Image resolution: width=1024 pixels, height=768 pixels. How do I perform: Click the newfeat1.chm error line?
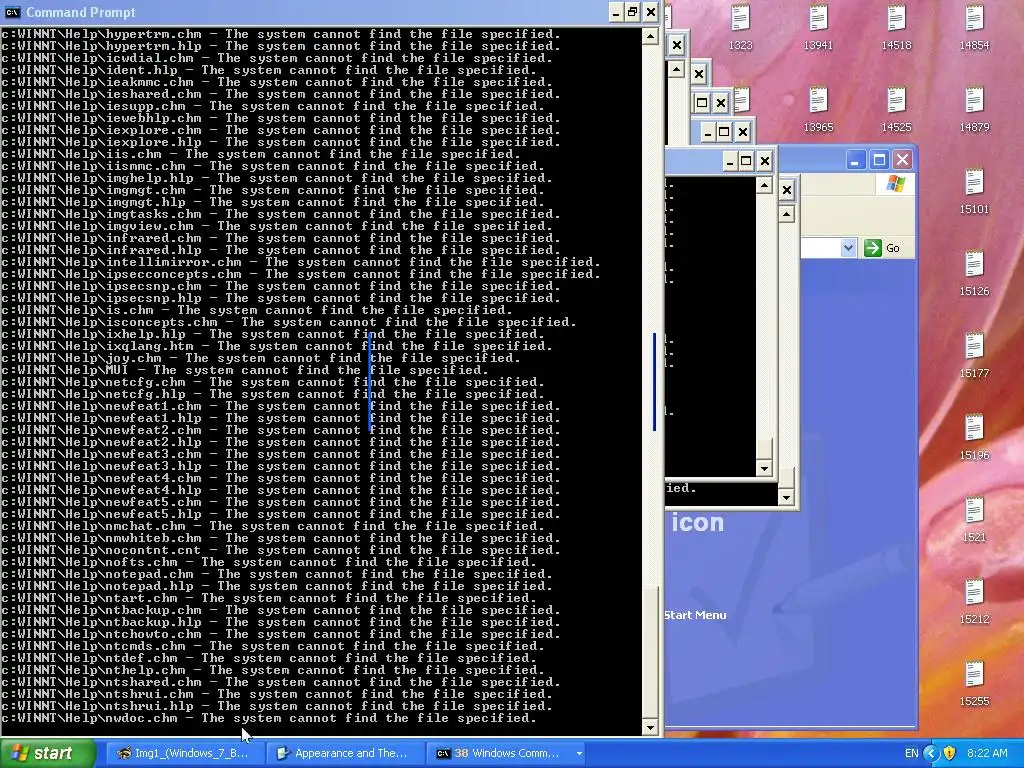pos(281,406)
